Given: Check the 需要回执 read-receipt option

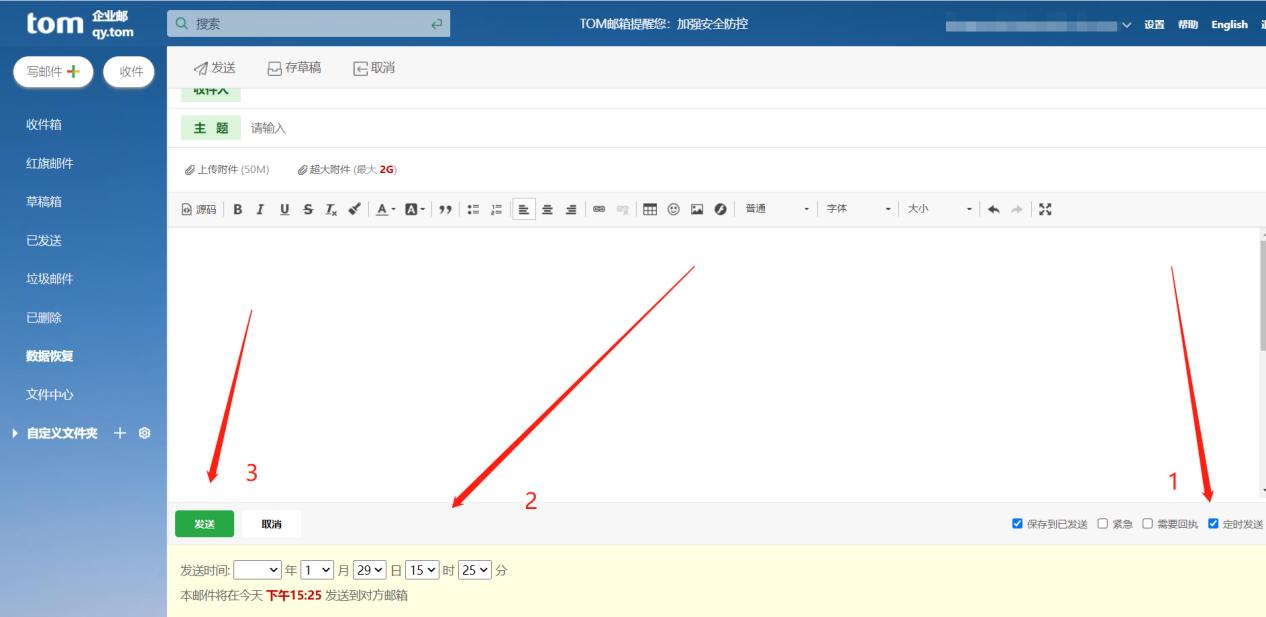Looking at the screenshot, I should click(1147, 522).
